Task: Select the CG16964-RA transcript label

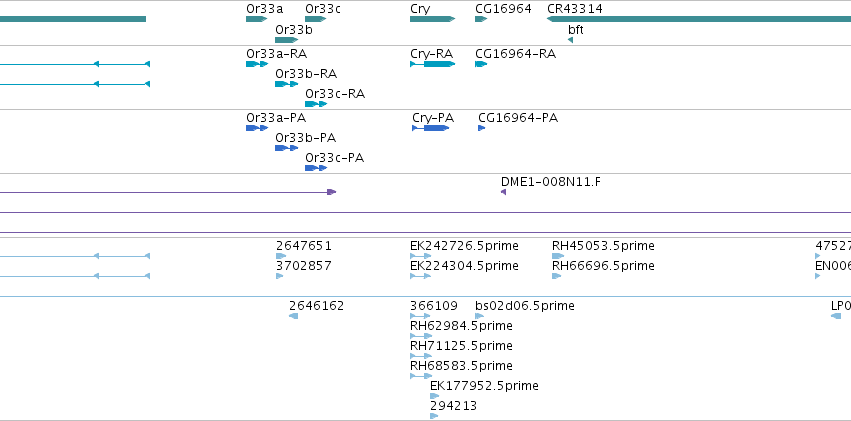Action: tap(515, 54)
